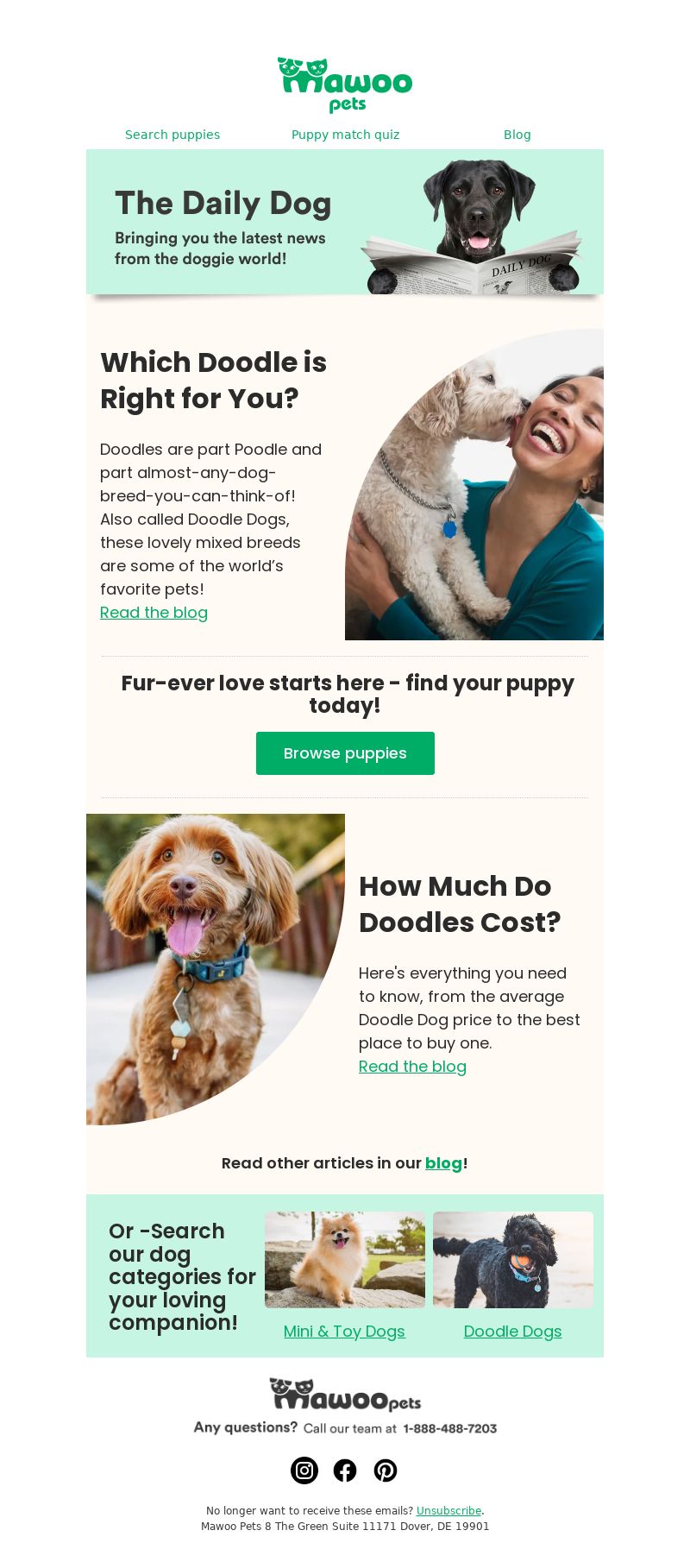Click the woman hugging doodle photo
This screenshot has width=690, height=1568.
[x=474, y=484]
